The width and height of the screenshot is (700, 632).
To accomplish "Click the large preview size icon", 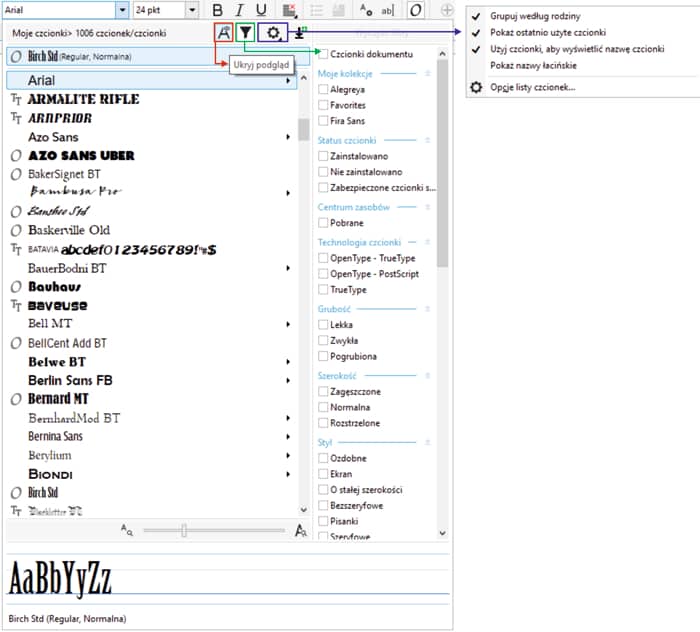I will pos(301,530).
